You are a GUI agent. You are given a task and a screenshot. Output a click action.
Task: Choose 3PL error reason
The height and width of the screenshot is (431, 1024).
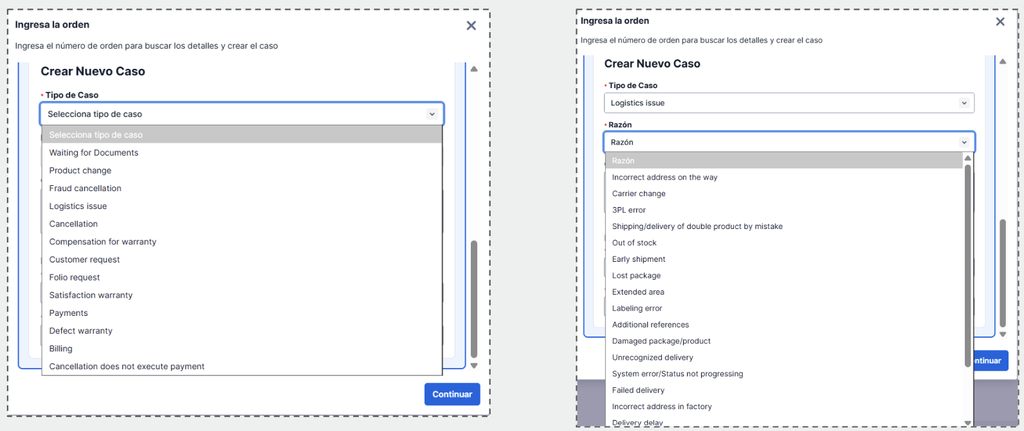[629, 210]
